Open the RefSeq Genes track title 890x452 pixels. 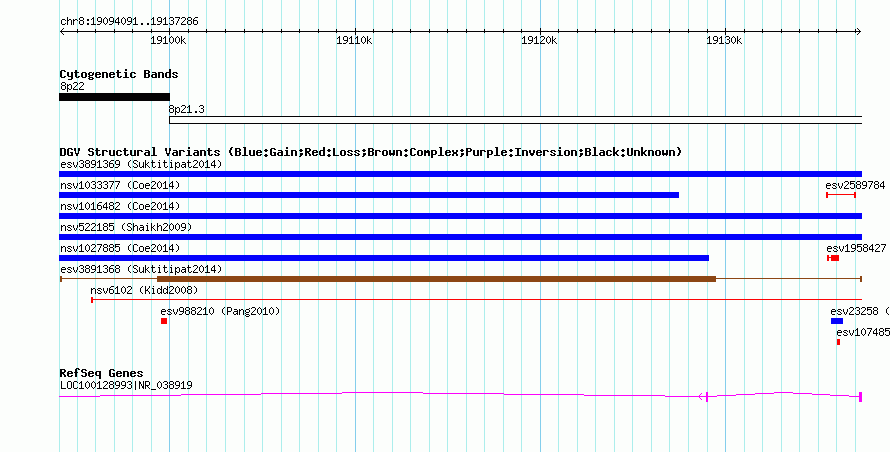point(101,374)
